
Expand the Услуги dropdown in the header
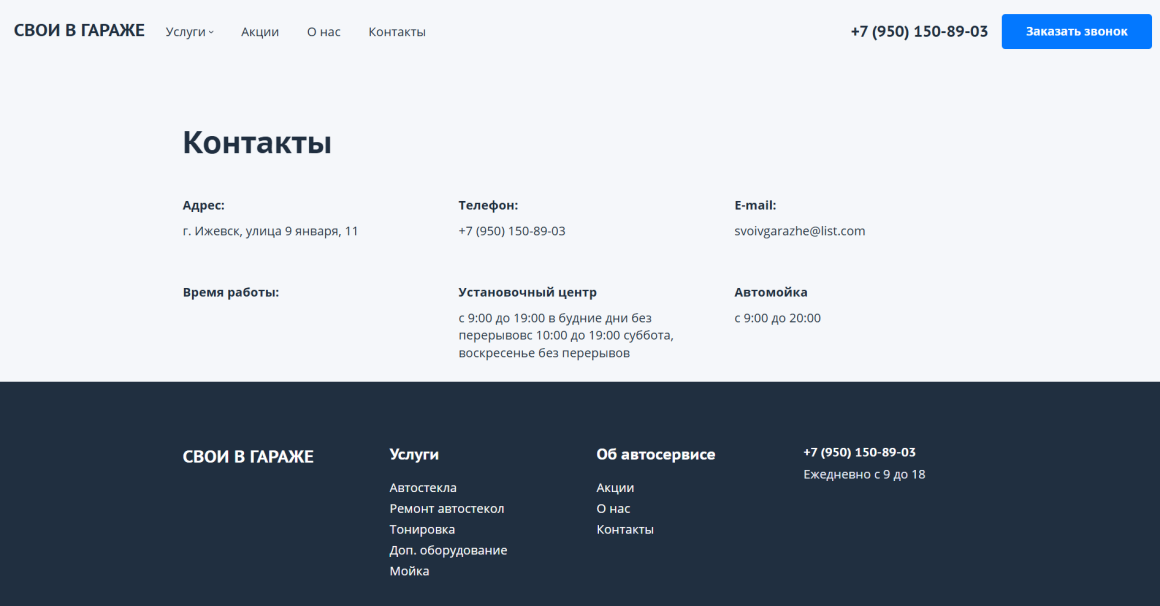[189, 32]
